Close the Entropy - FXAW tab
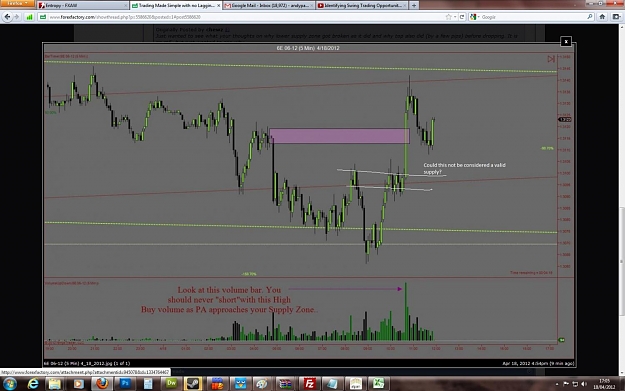The width and height of the screenshot is (625, 391). [126, 6]
